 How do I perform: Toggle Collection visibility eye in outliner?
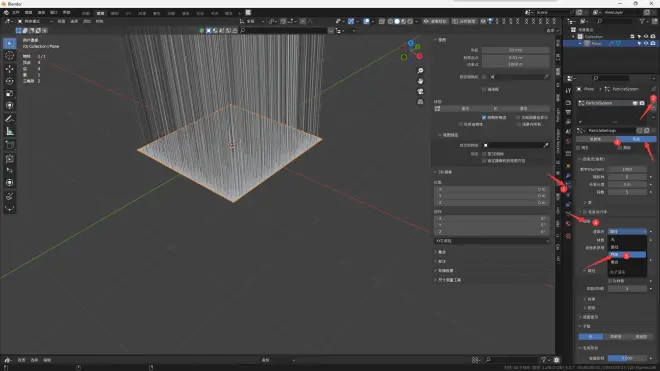pyautogui.click(x=646, y=37)
